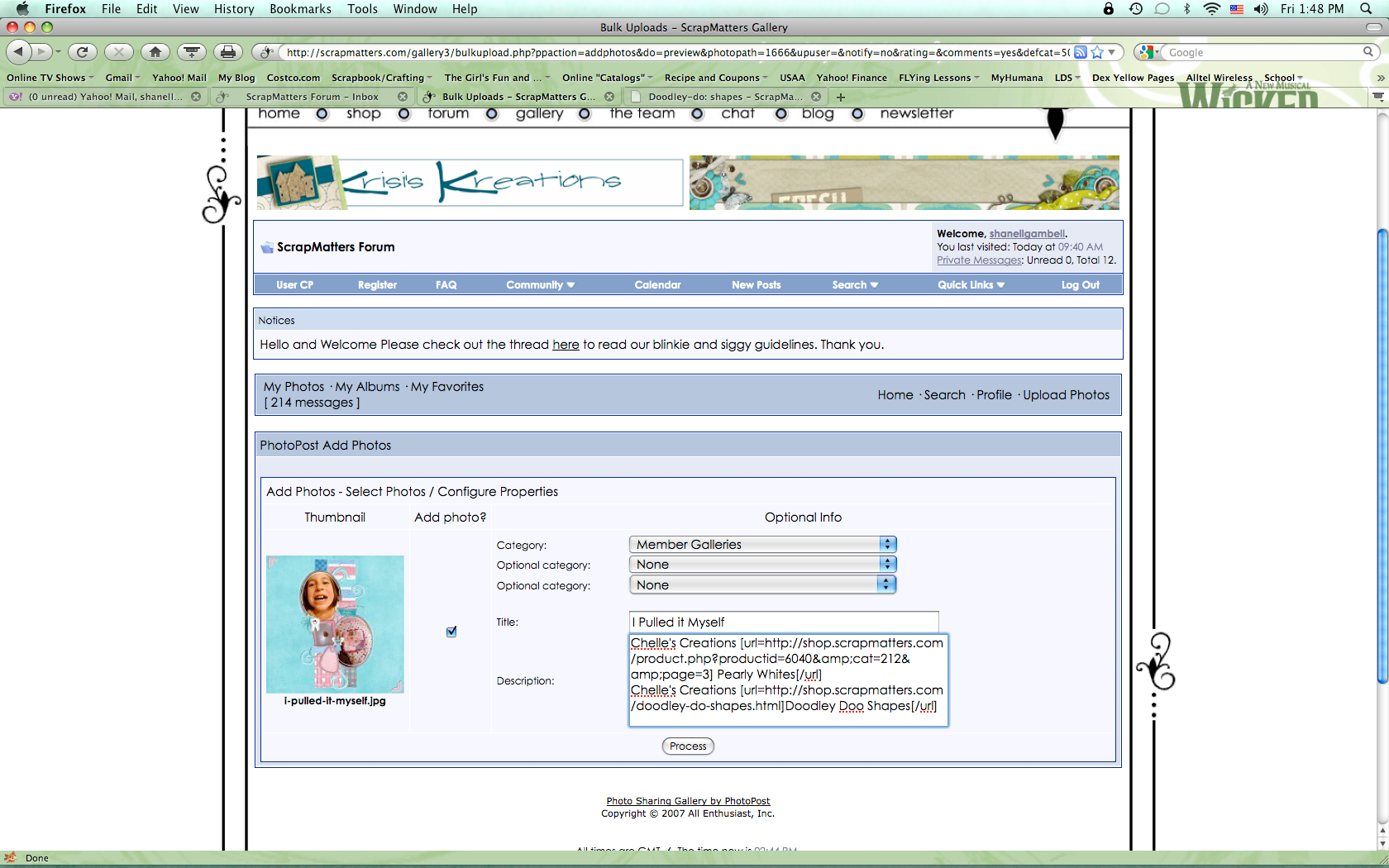Go to the browser Home icon
This screenshot has height=868, width=1389.
coord(155,52)
